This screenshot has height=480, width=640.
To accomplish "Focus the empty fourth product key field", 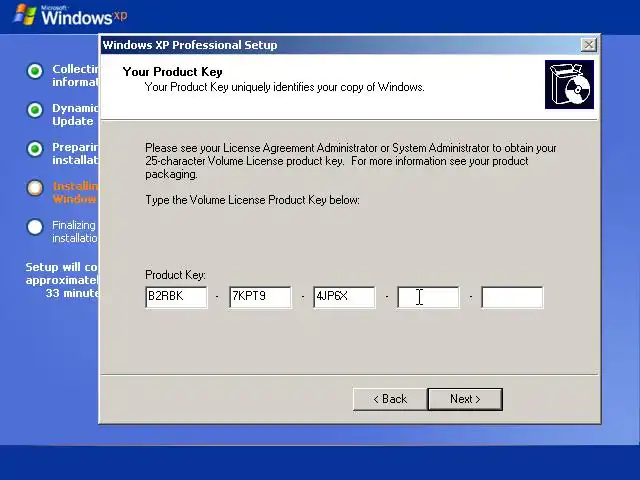I will click(429, 297).
